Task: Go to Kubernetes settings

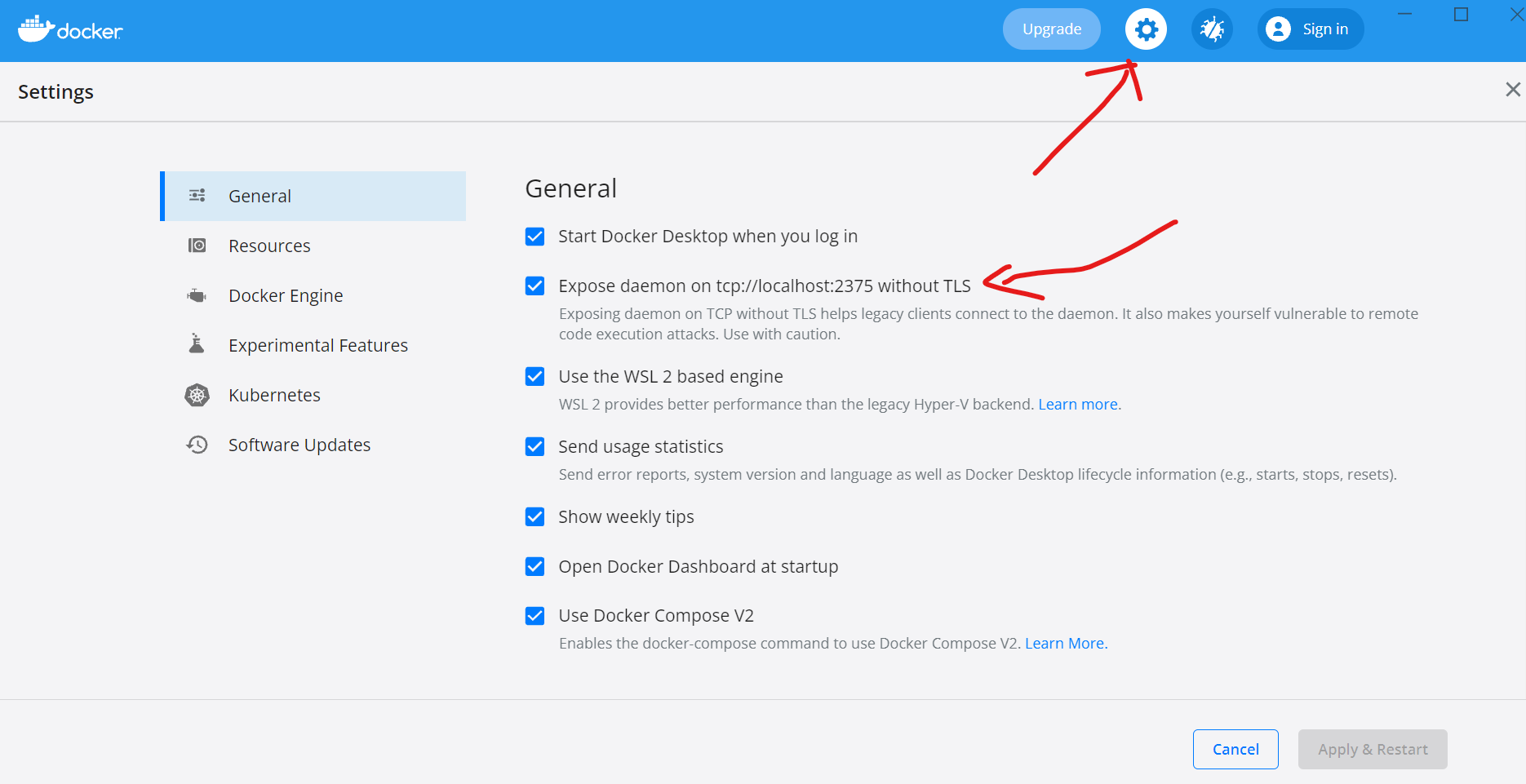Action: [313, 395]
